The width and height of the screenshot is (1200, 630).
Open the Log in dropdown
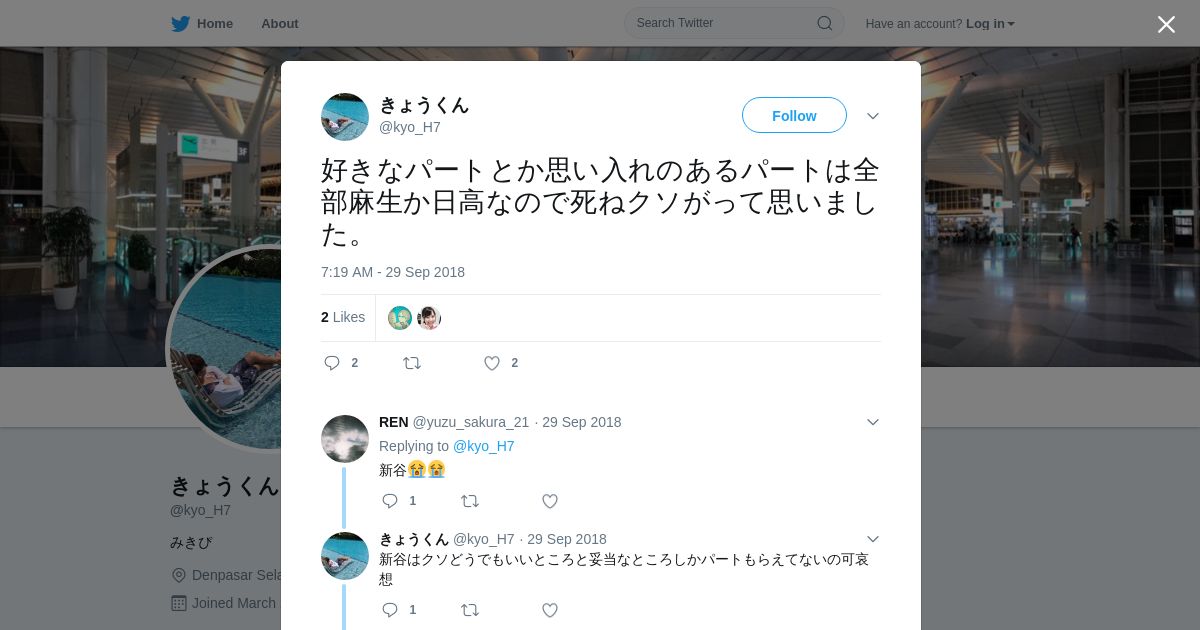point(990,24)
